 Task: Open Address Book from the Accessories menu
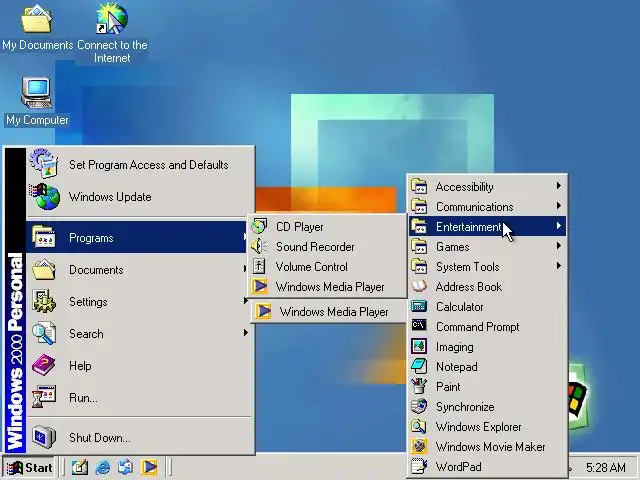[487, 287]
